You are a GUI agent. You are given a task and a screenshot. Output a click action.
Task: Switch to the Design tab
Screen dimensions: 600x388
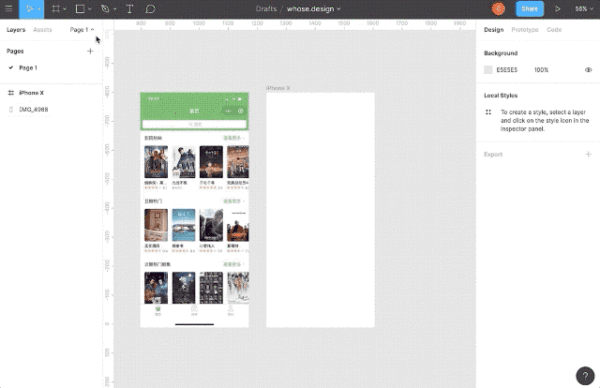pos(494,29)
